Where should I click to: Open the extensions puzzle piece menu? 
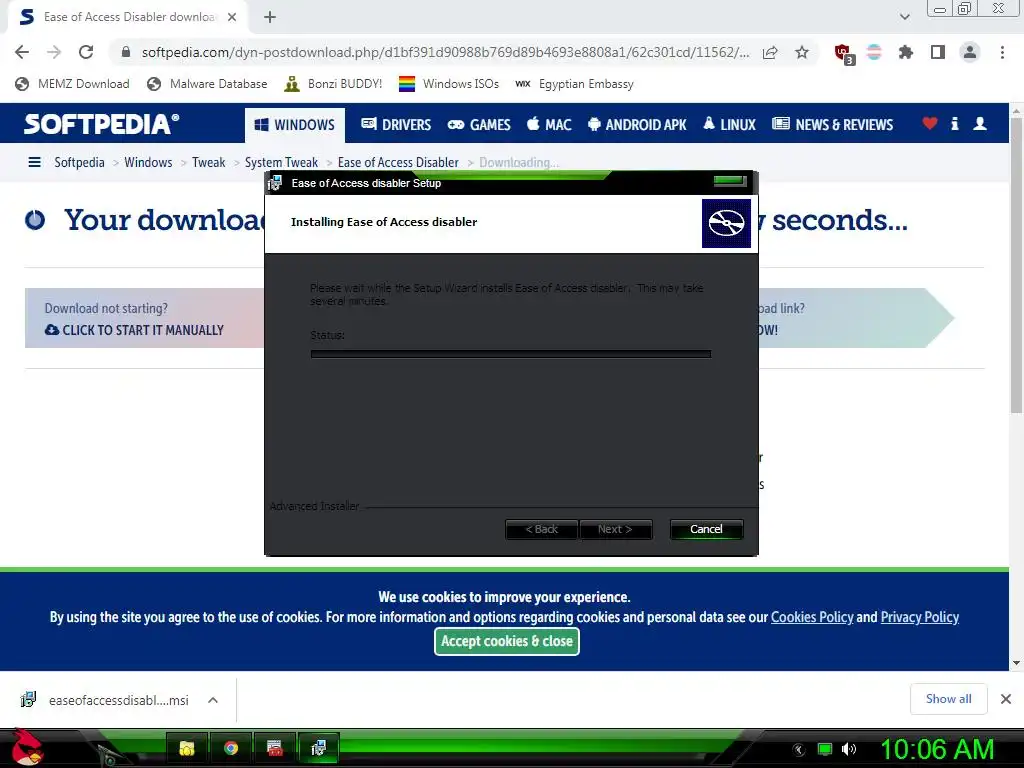click(x=906, y=52)
